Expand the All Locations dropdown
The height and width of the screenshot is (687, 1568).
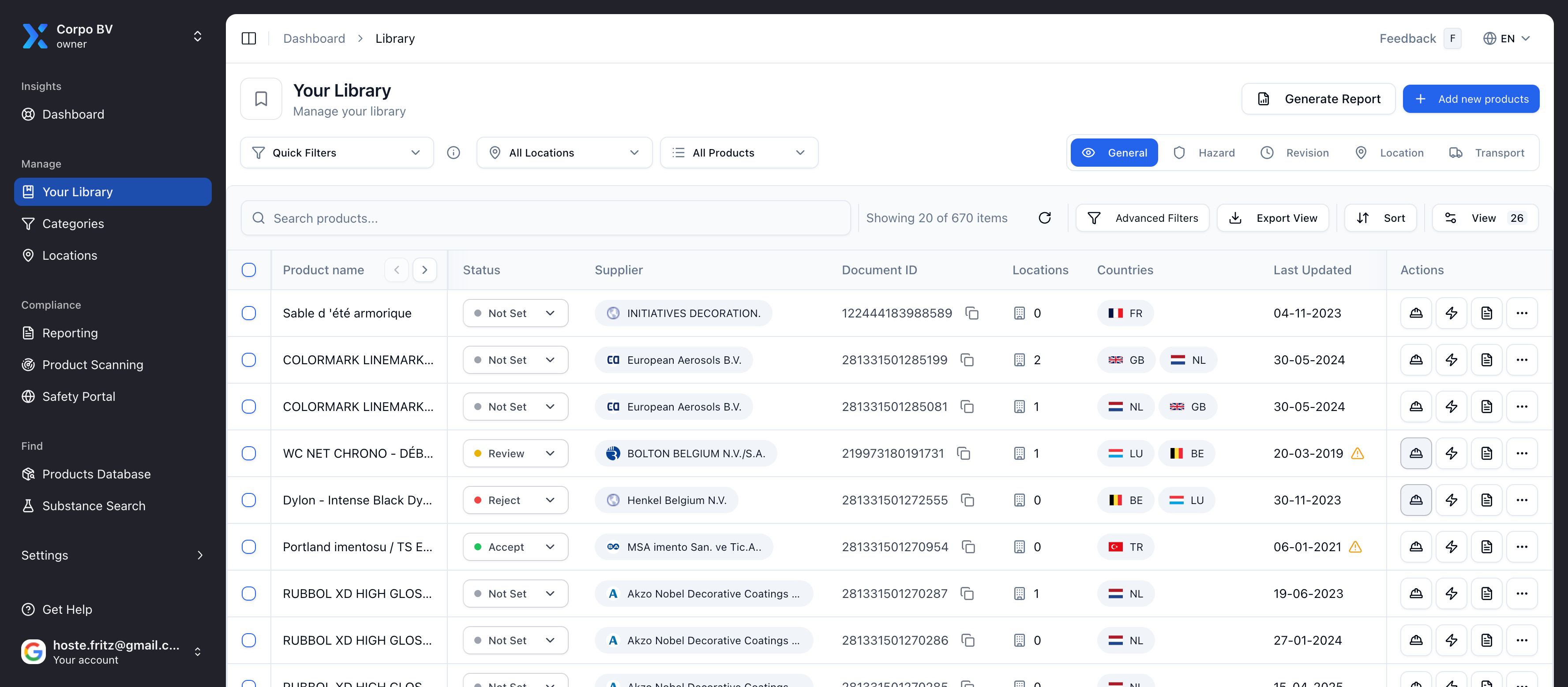(564, 152)
